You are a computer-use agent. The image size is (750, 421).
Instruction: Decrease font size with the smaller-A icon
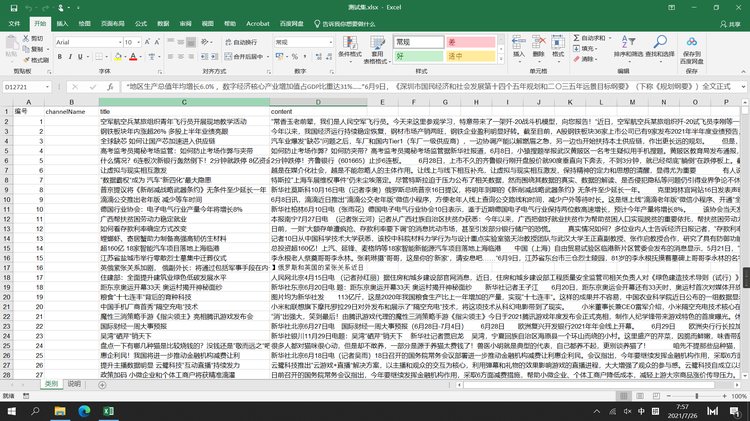[157, 42]
